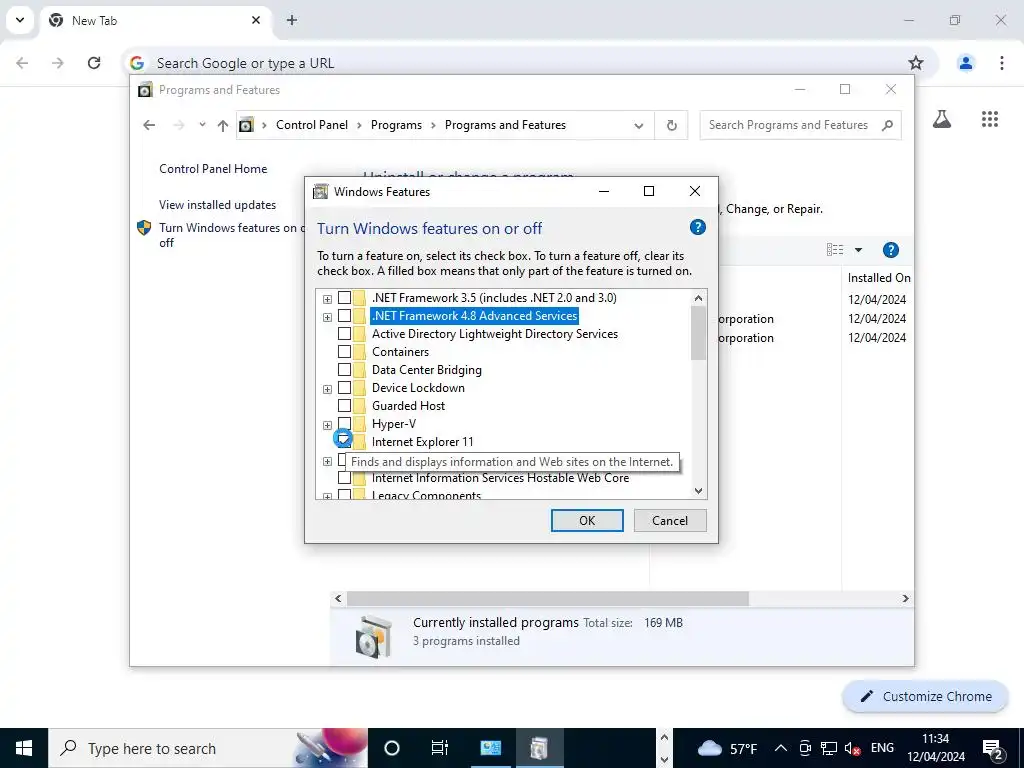Open Chrome three-dot menu
Screen dimensions: 1024x768
coord(1001,63)
